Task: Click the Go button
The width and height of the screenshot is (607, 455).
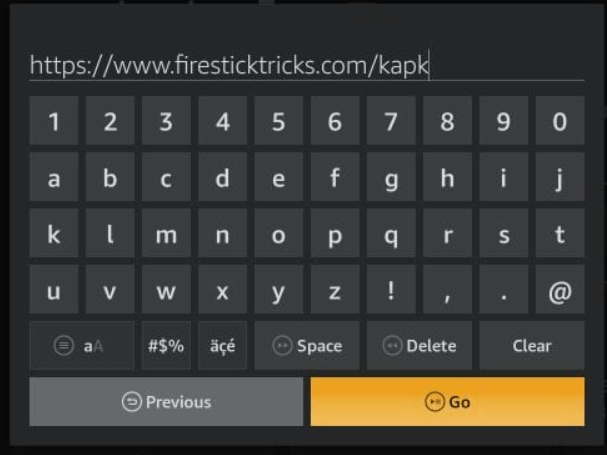Action: 448,402
